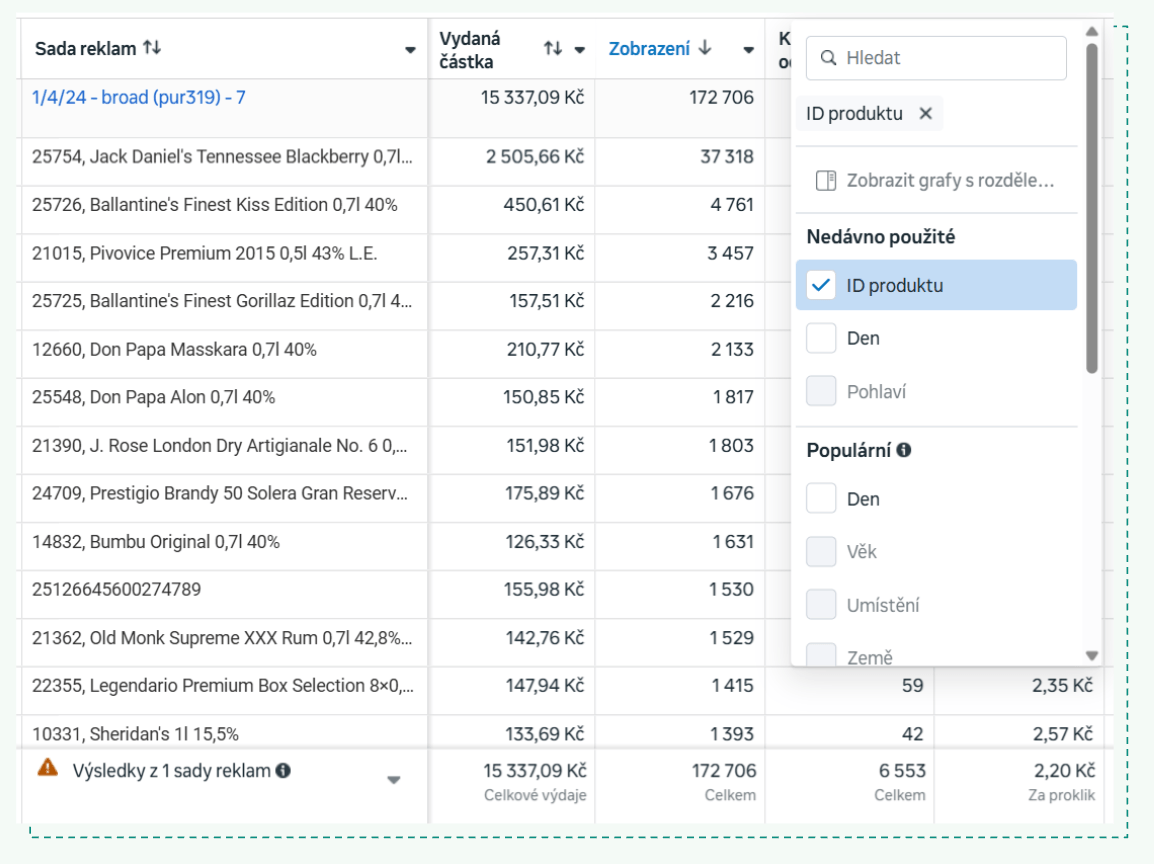Viewport: 1154px width, 864px height.
Task: Open the Sada reklam column dropdown
Action: pyautogui.click(x=410, y=50)
